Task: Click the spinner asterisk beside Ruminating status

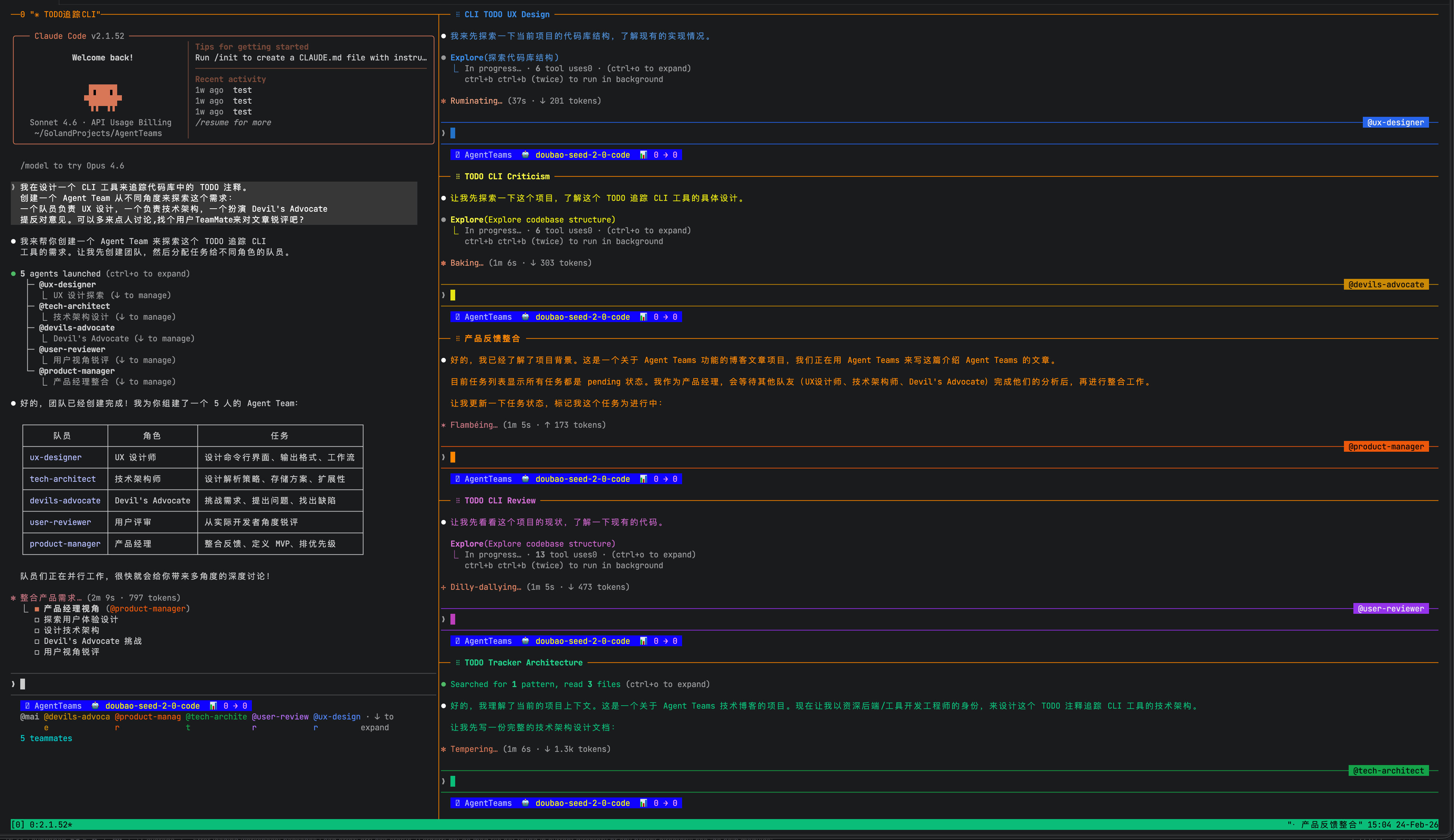Action: (x=443, y=101)
